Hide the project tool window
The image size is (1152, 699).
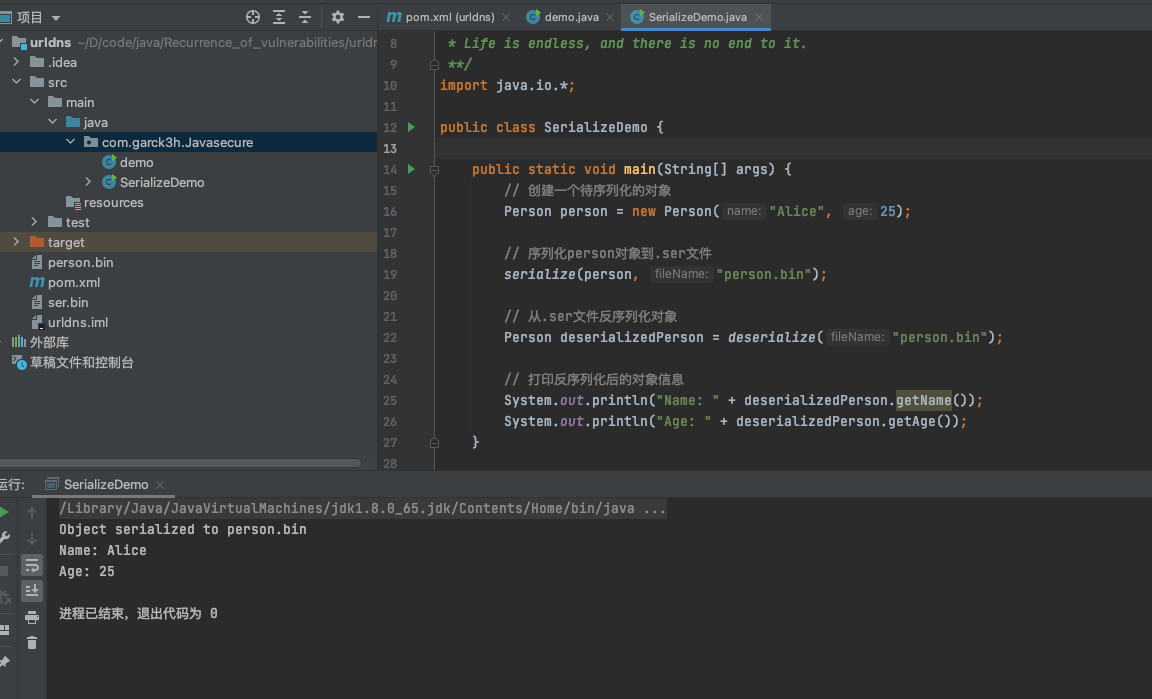[364, 17]
